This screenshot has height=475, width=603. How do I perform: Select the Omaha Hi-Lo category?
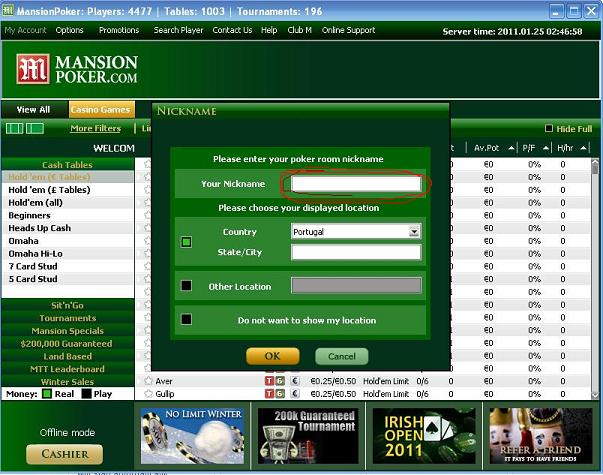pos(68,254)
